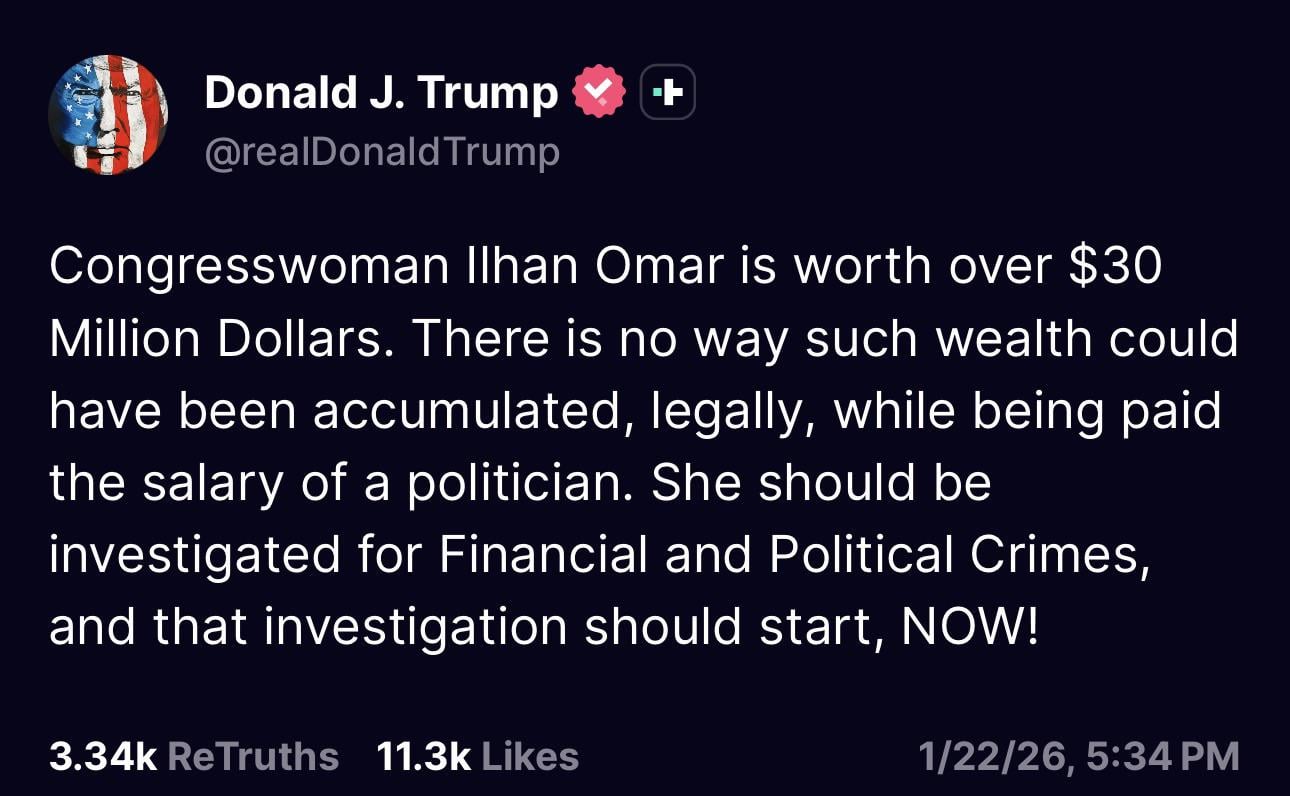Click the flag-themed profile avatar
This screenshot has height=796, width=1290.
click(108, 116)
